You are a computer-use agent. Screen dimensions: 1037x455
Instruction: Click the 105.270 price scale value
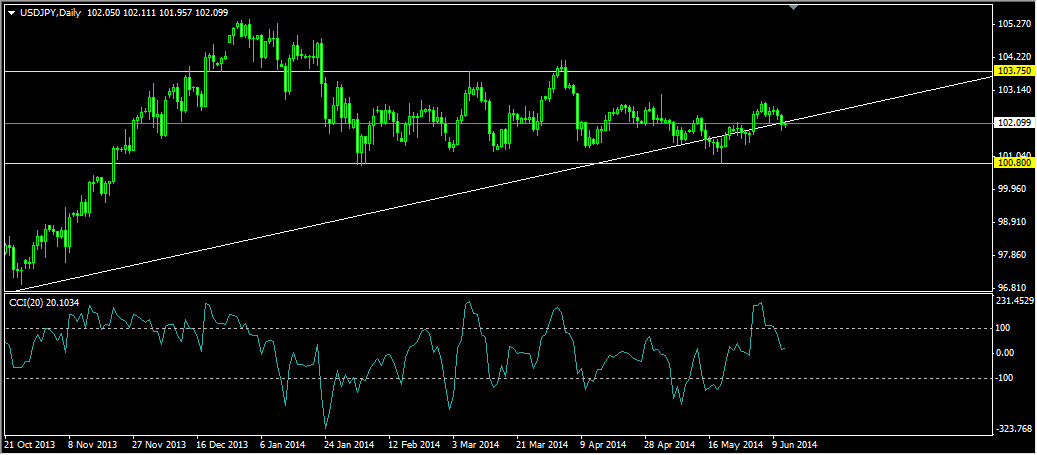pos(1015,24)
